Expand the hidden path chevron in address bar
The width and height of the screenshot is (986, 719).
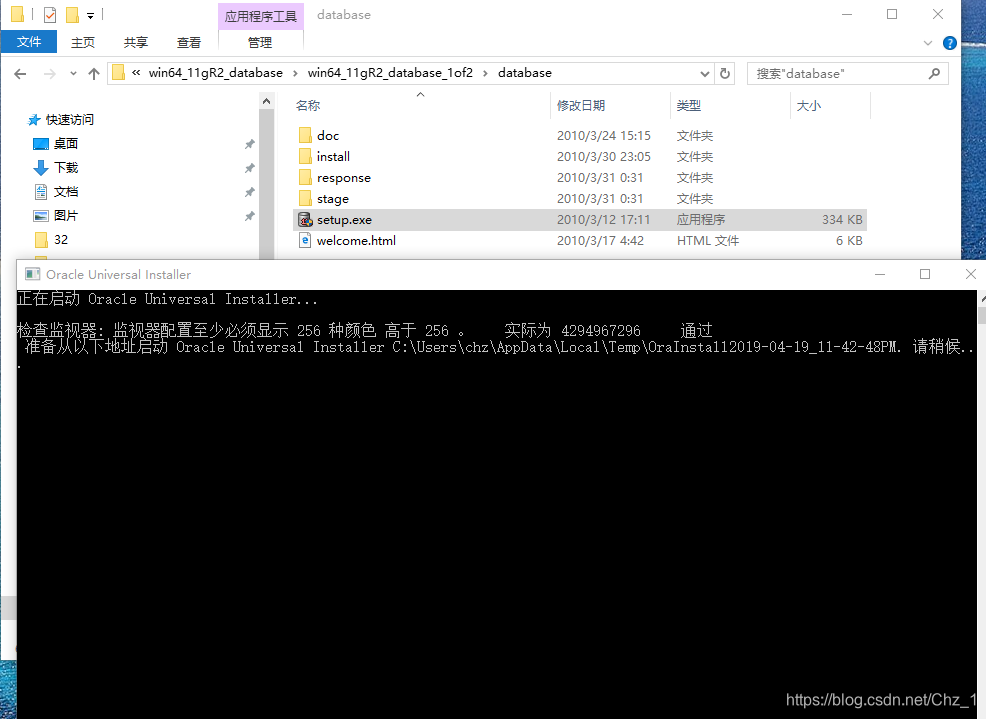click(136, 73)
